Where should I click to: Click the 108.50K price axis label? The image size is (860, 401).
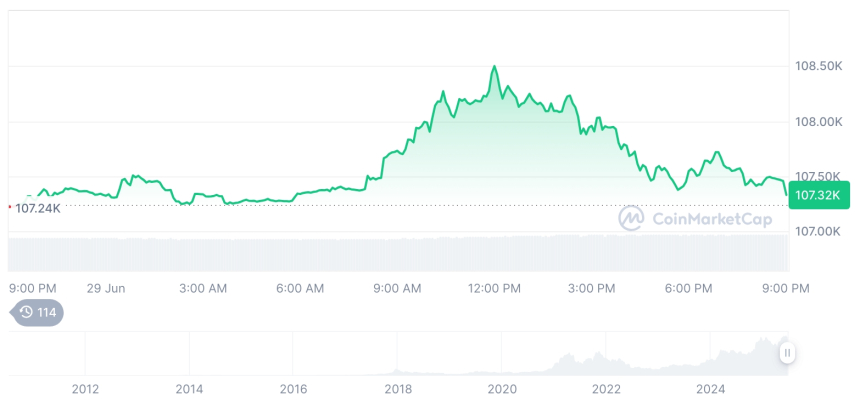pyautogui.click(x=818, y=66)
